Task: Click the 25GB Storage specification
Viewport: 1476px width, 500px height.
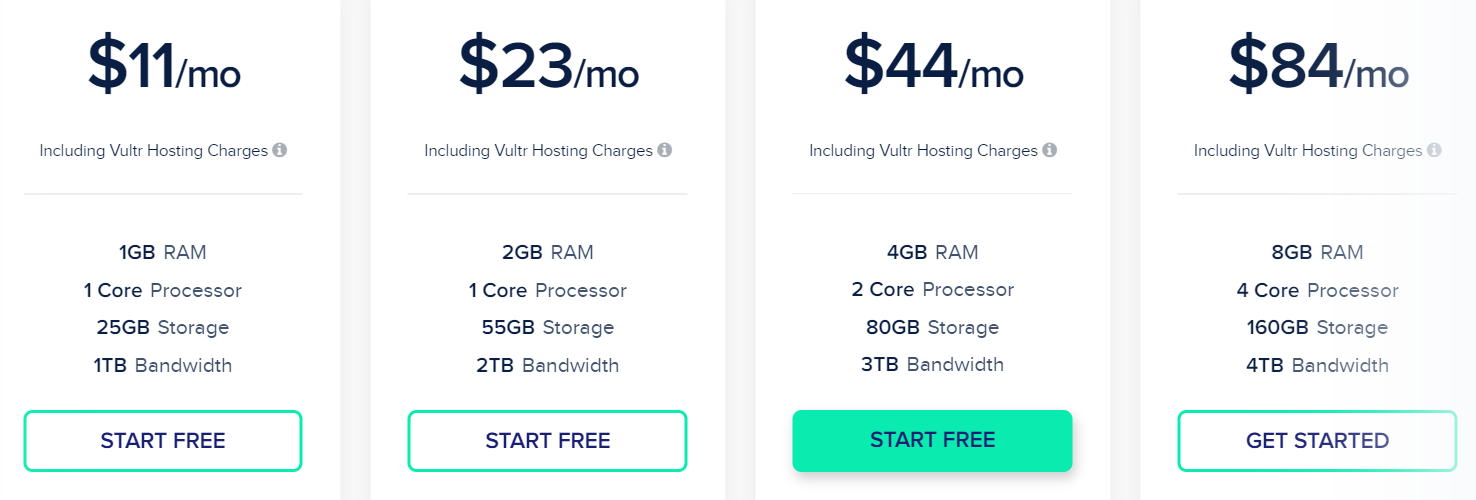Action: (163, 328)
